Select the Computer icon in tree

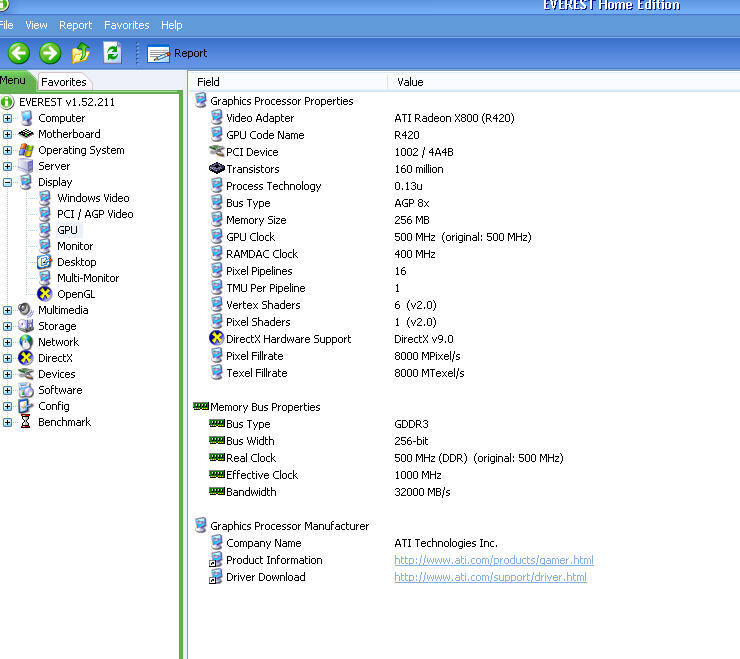(26, 118)
